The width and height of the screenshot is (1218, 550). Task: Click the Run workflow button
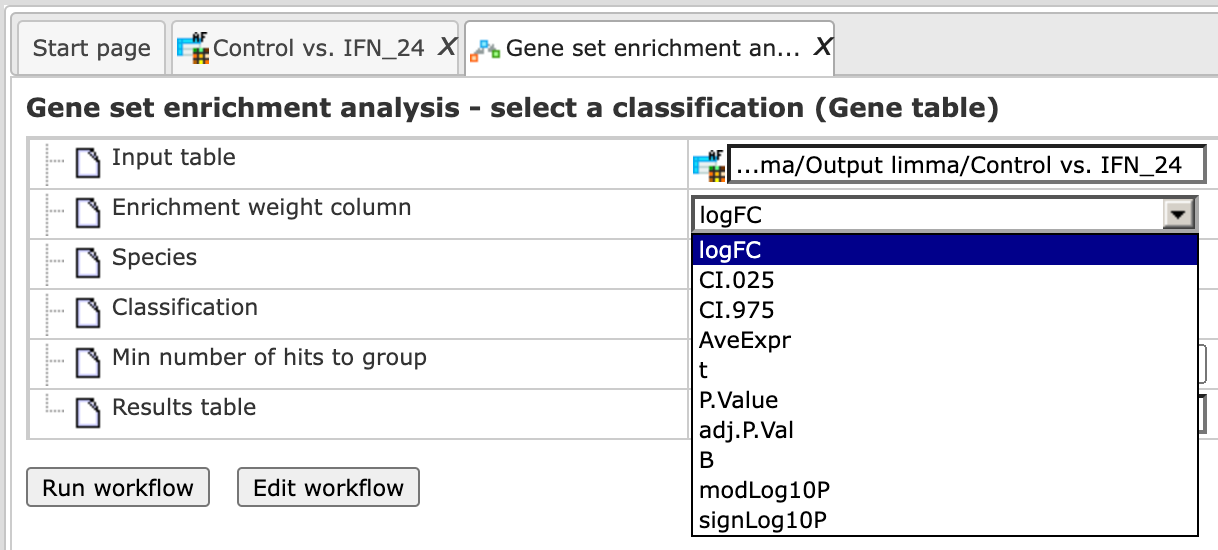(x=117, y=488)
